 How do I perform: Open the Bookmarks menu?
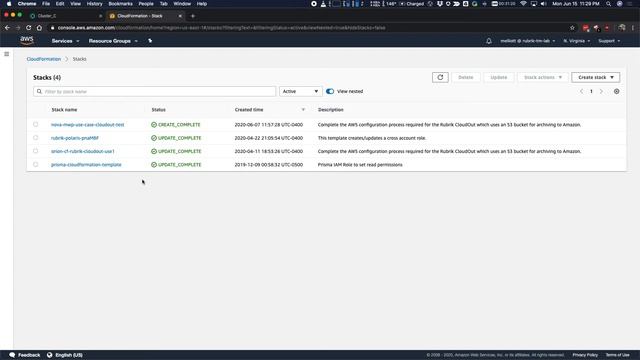tap(120, 4)
